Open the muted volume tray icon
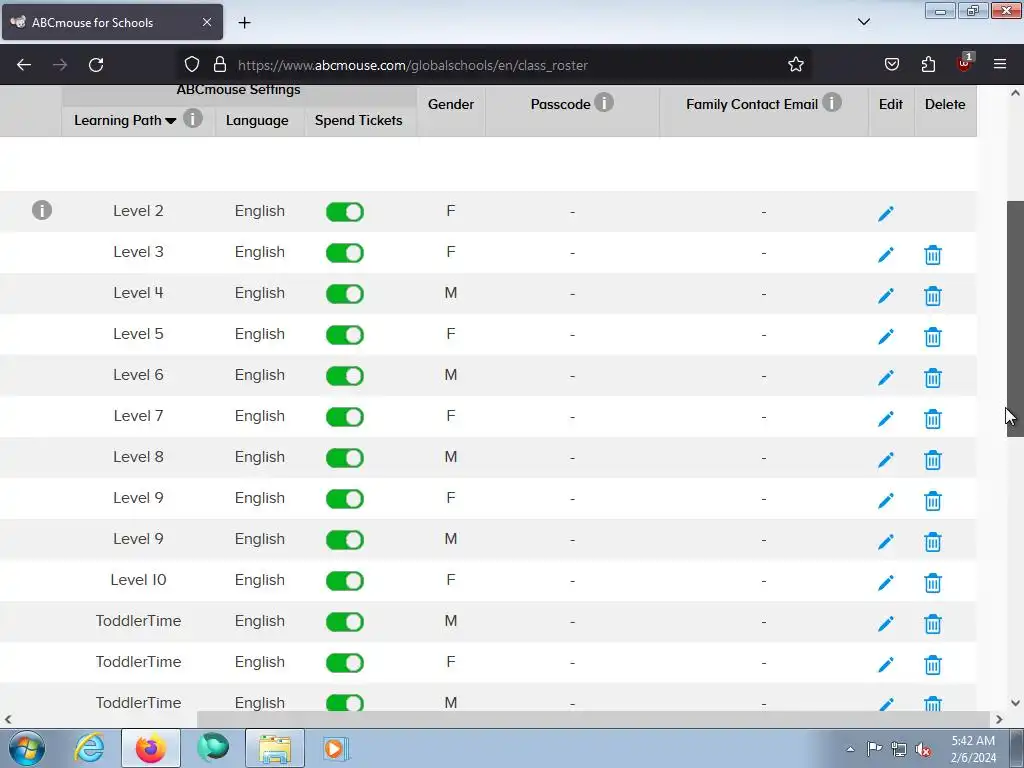The image size is (1024, 768). coord(923,749)
